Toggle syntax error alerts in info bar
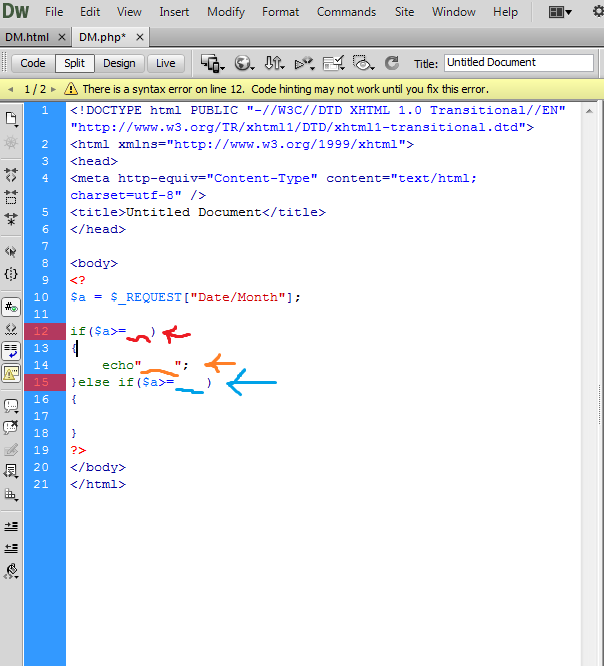The height and width of the screenshot is (666, 604). click(x=11, y=373)
